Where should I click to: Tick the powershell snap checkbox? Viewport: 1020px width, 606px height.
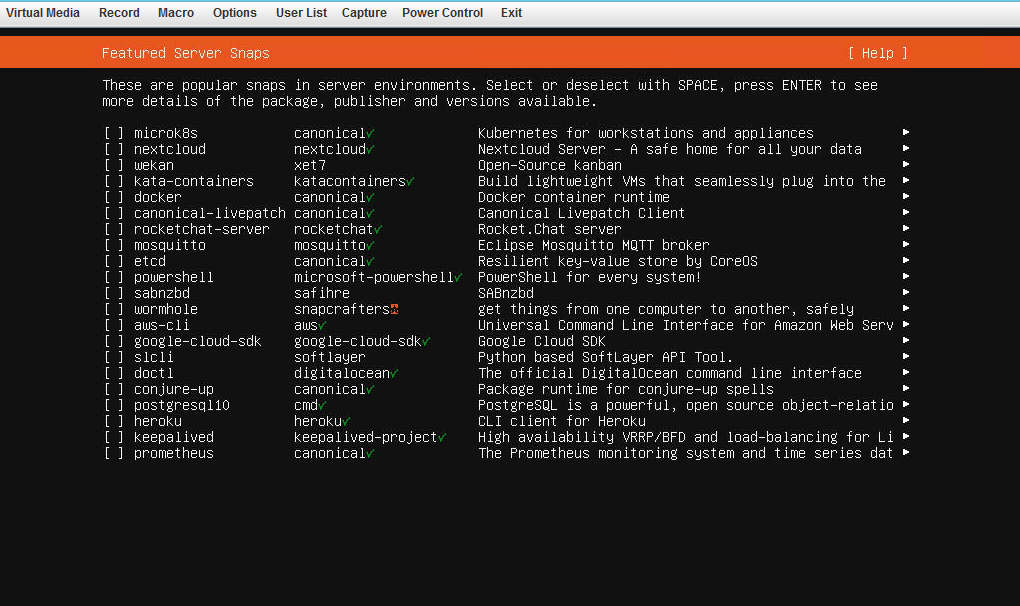pos(114,277)
